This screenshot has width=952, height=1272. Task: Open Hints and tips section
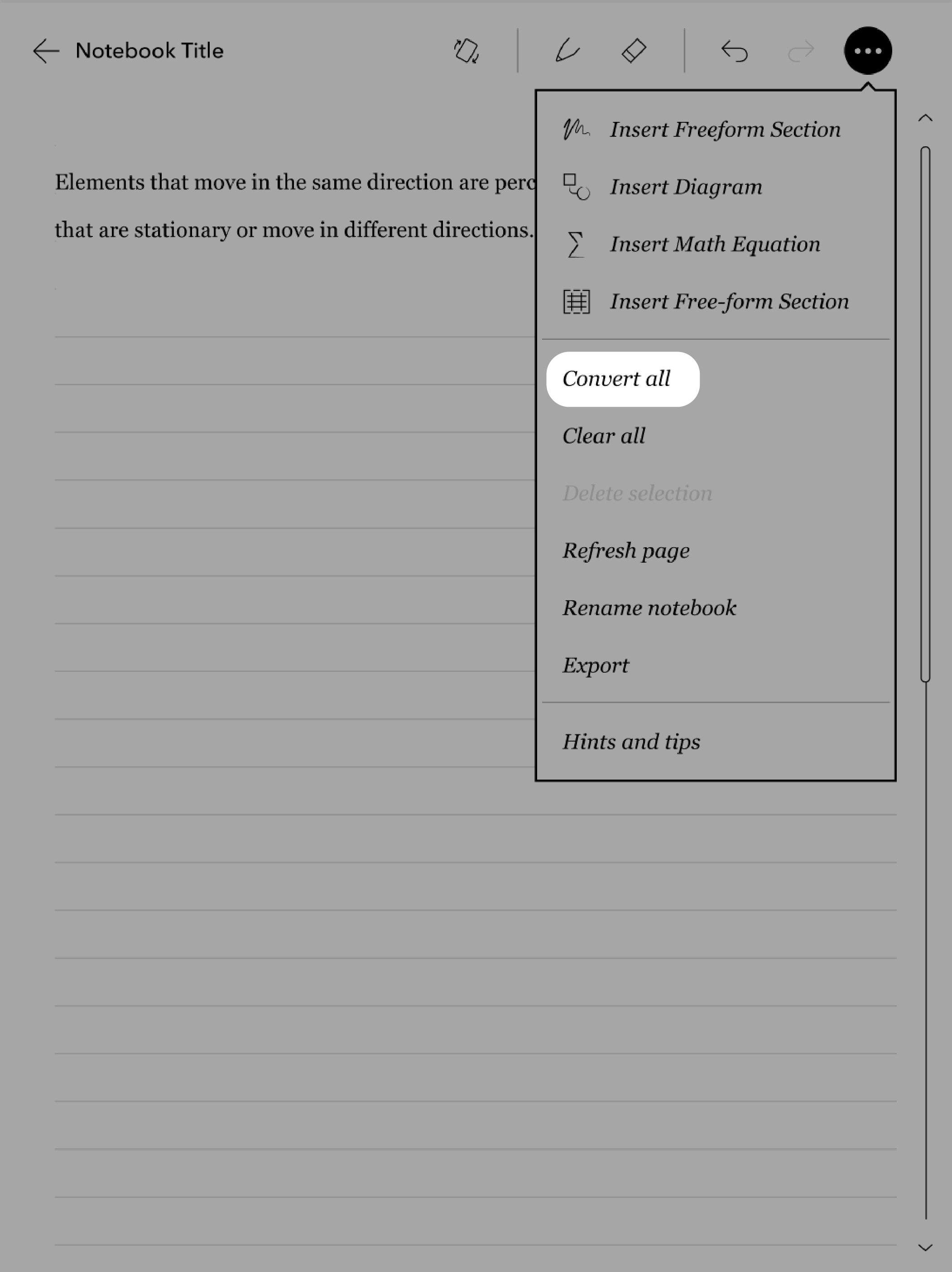pyautogui.click(x=631, y=741)
